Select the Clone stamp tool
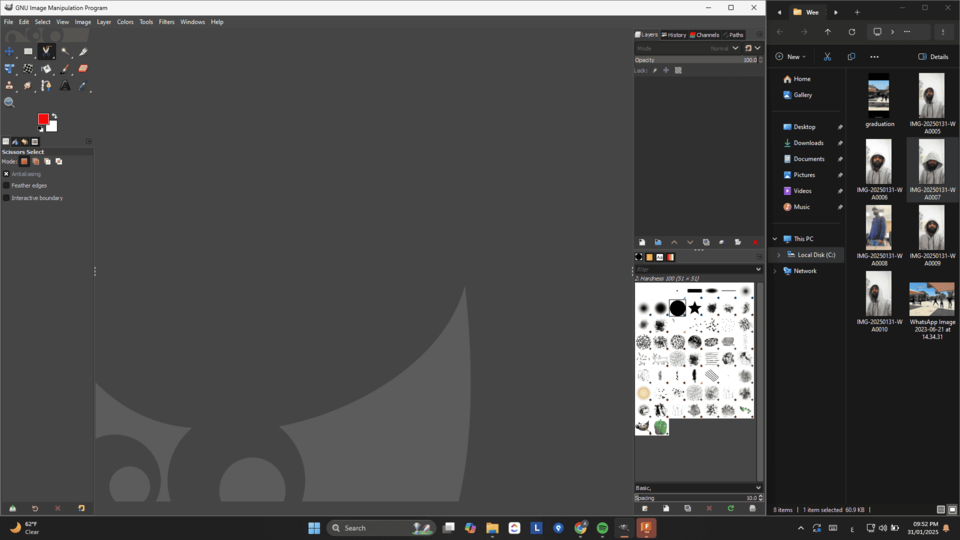The width and height of the screenshot is (960, 540). [9, 86]
